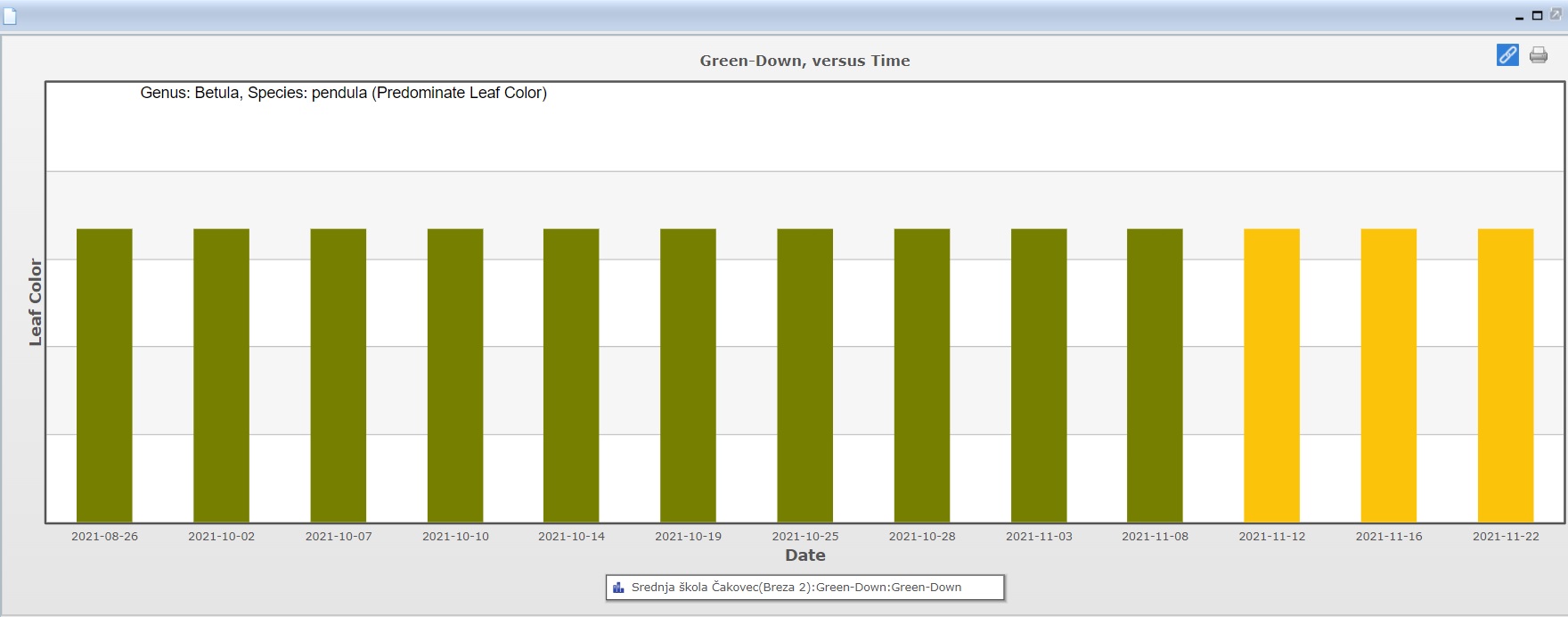Screen dimensions: 1568x617
Task: Click the blue chain link icon
Action: [x=1507, y=55]
